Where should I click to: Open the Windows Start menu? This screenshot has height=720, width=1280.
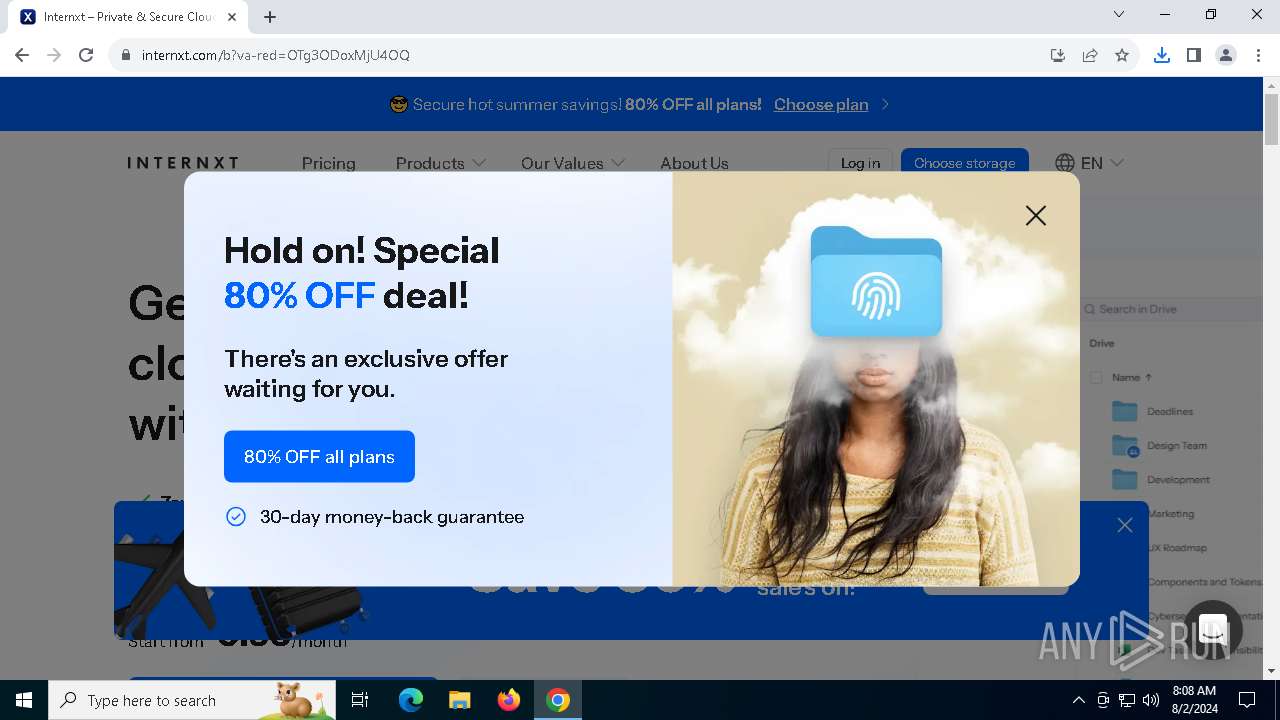click(24, 700)
